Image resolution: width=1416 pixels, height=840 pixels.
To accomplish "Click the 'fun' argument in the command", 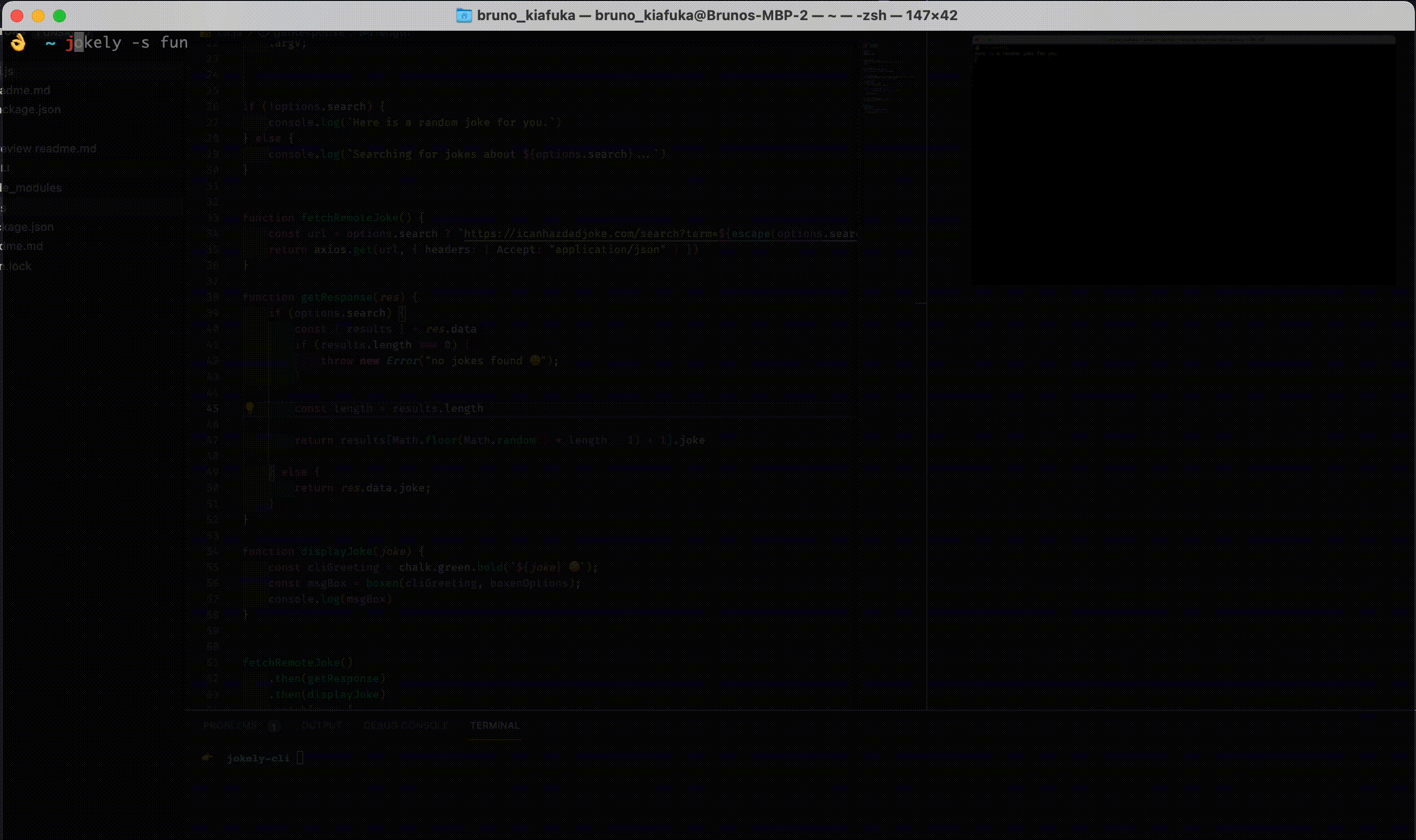I will pyautogui.click(x=174, y=43).
